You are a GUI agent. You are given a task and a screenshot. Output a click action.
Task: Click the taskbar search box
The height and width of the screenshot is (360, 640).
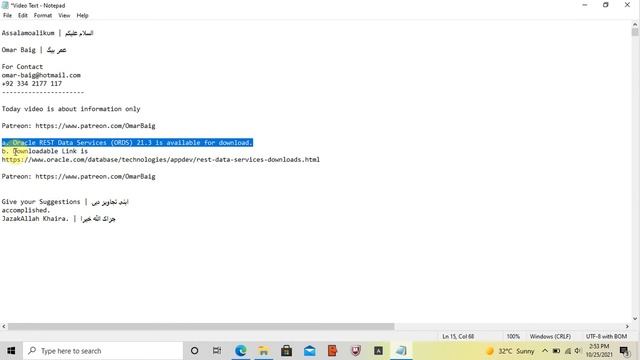(x=103, y=351)
